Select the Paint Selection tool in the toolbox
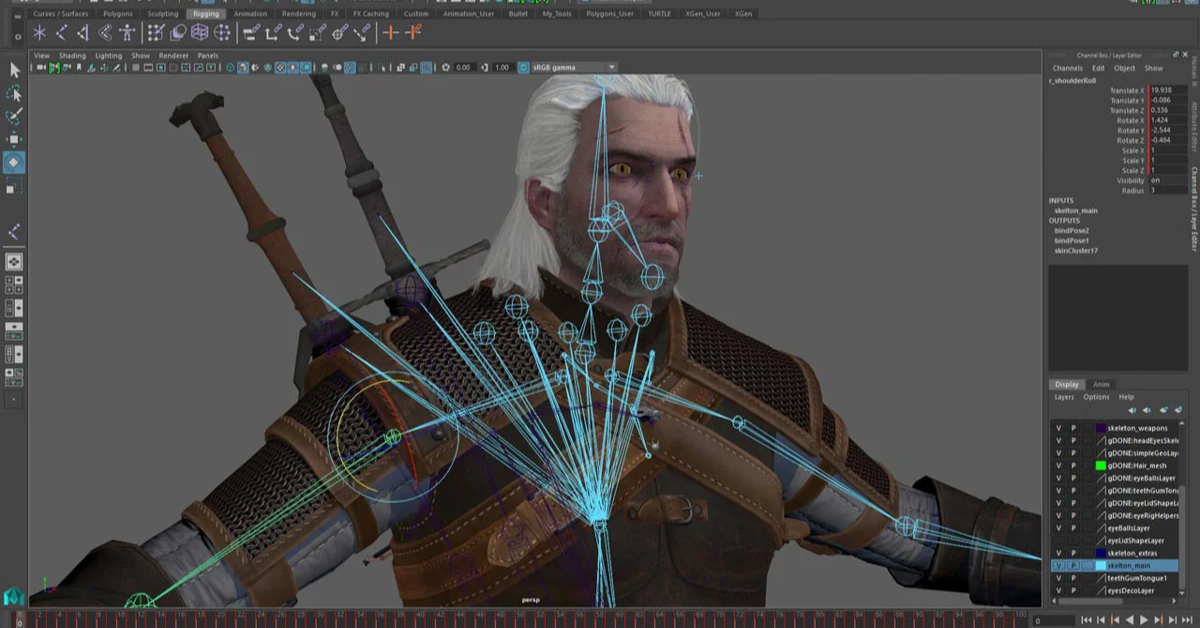The width and height of the screenshot is (1200, 628). pyautogui.click(x=14, y=114)
